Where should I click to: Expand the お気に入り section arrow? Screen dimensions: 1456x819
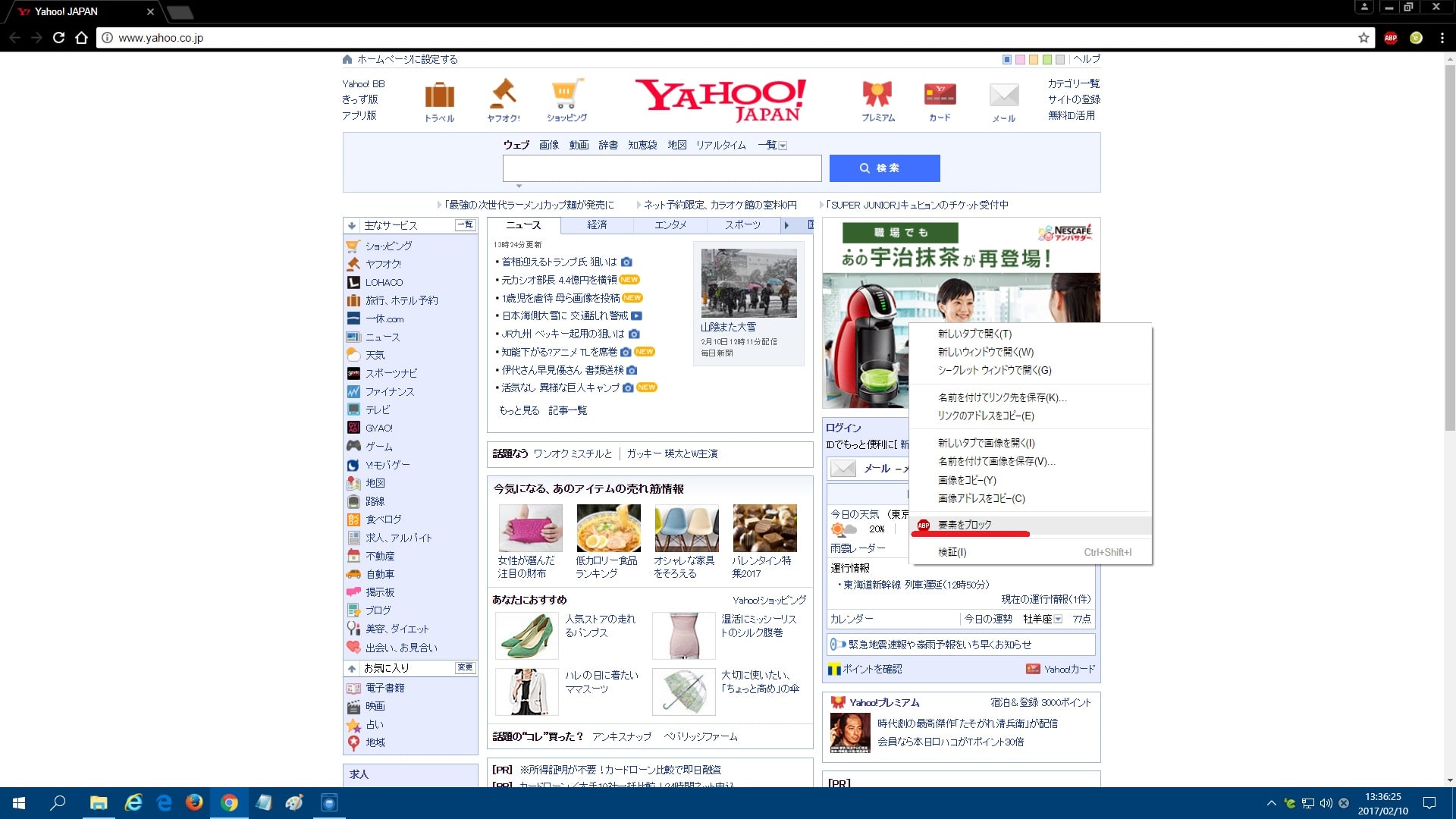click(352, 668)
